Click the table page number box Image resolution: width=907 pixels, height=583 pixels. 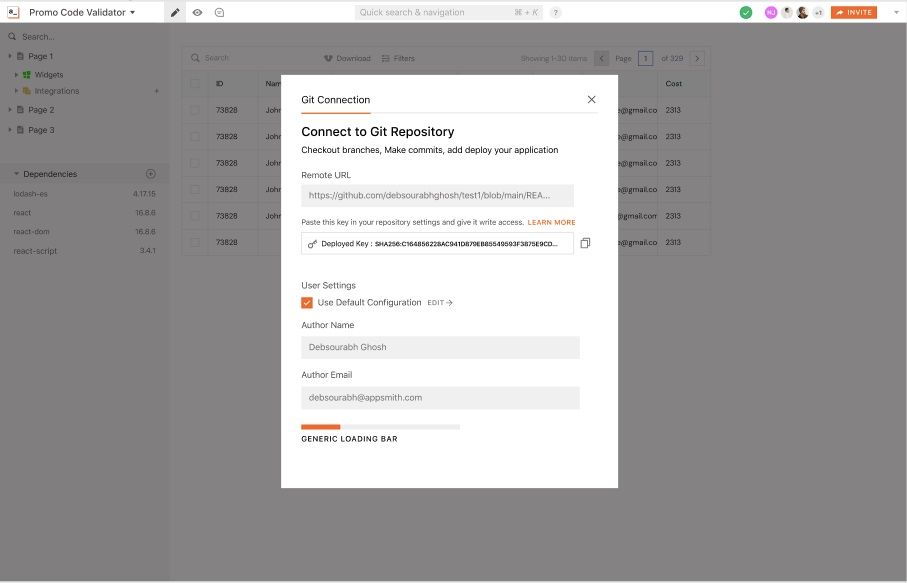646,58
